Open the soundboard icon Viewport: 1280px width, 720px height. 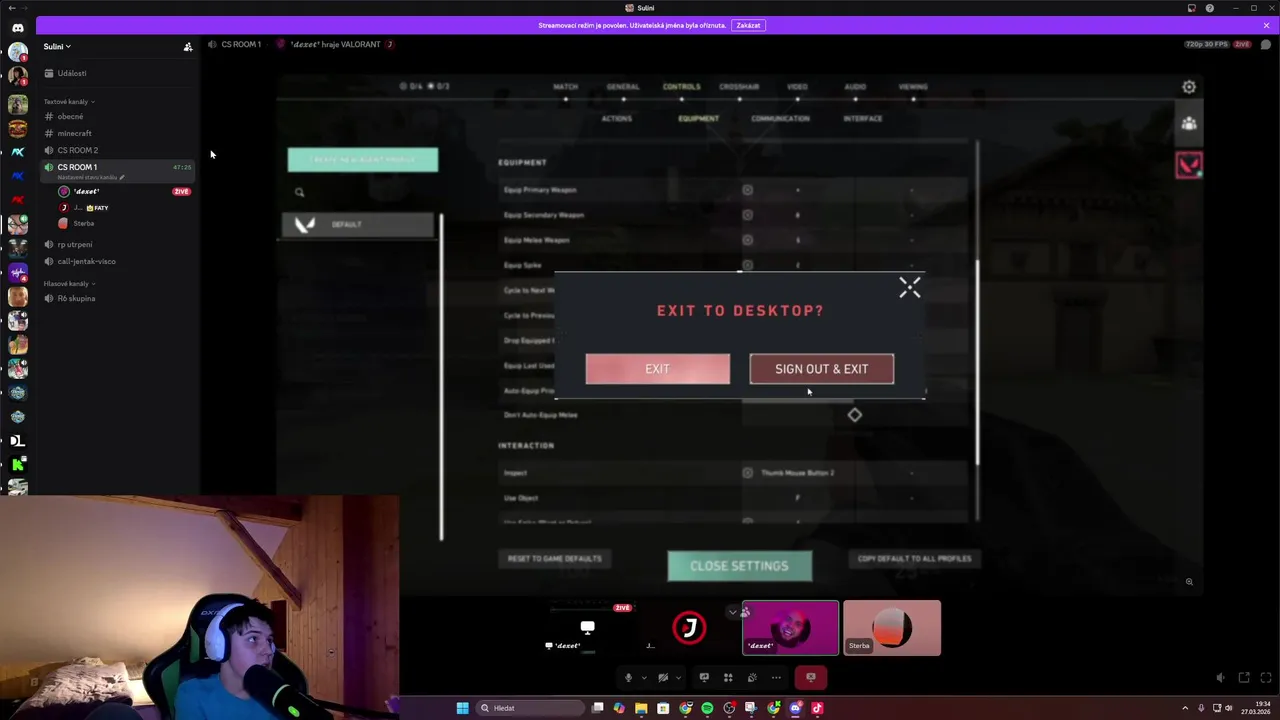pyautogui.click(x=752, y=678)
